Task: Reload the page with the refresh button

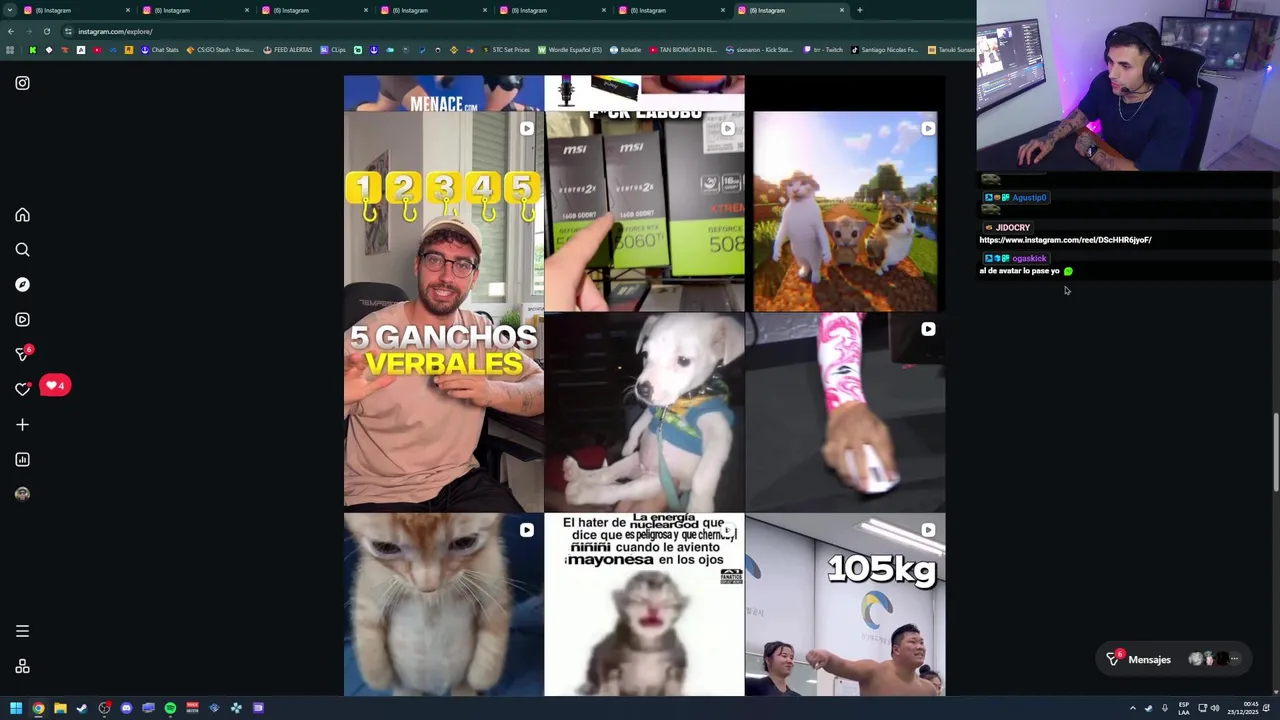Action: click(x=46, y=31)
